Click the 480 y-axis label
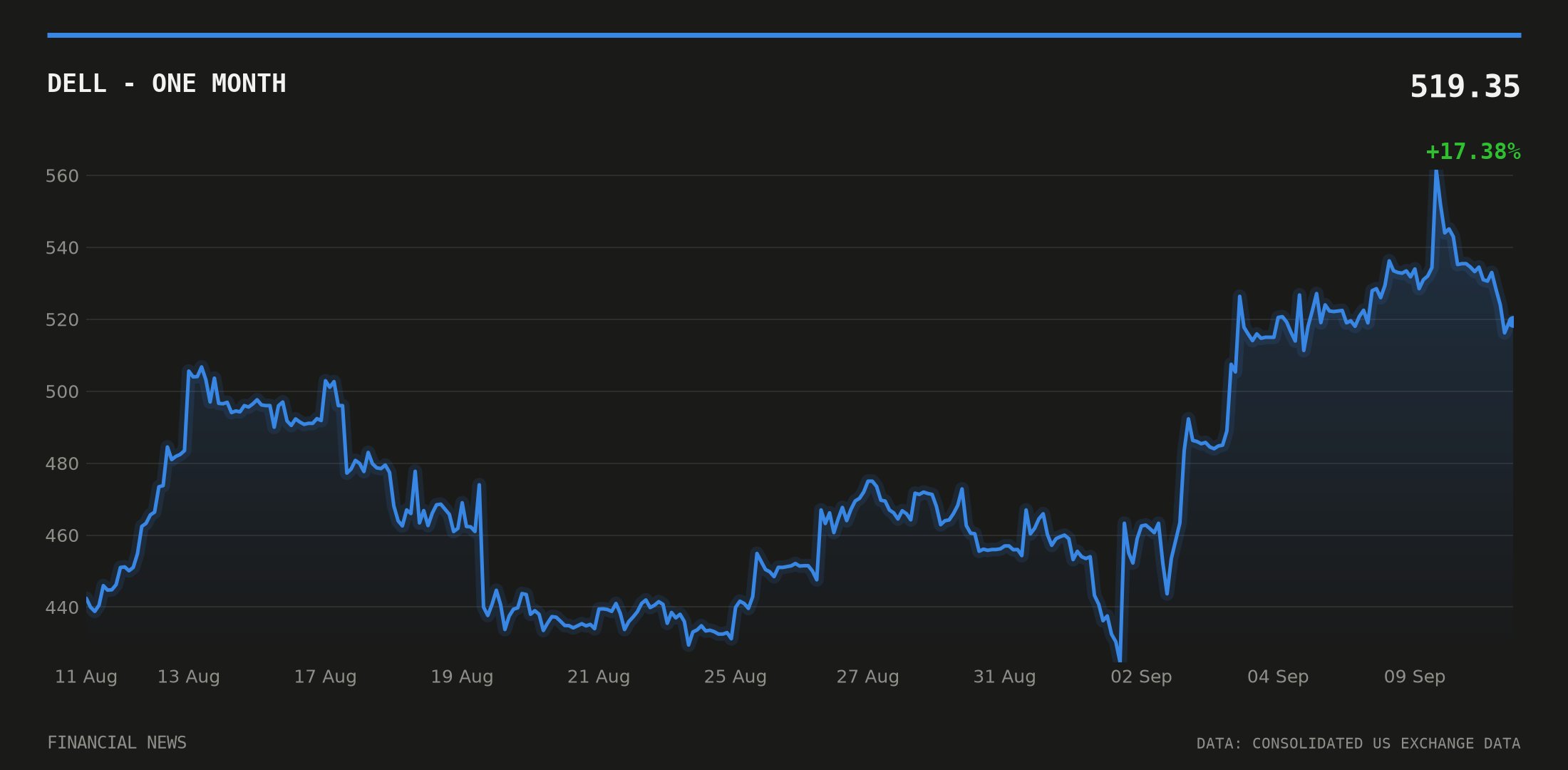The height and width of the screenshot is (770, 1568). (62, 464)
